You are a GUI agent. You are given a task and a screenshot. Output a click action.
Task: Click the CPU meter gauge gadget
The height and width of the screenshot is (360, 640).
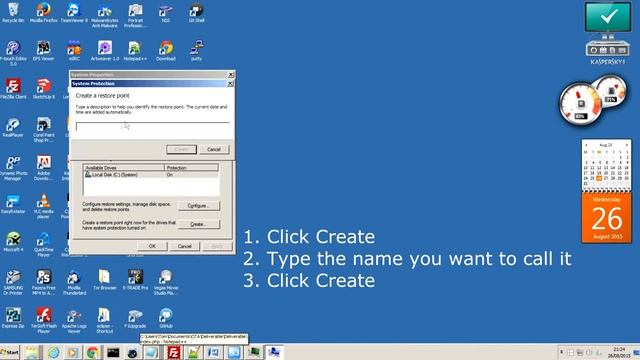coord(580,104)
